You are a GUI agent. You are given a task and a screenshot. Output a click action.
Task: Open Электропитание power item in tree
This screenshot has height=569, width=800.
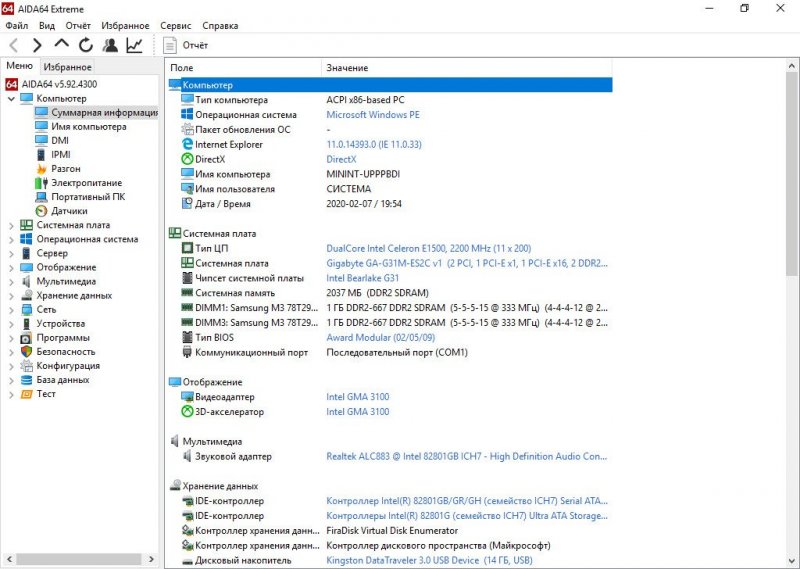click(x=86, y=183)
